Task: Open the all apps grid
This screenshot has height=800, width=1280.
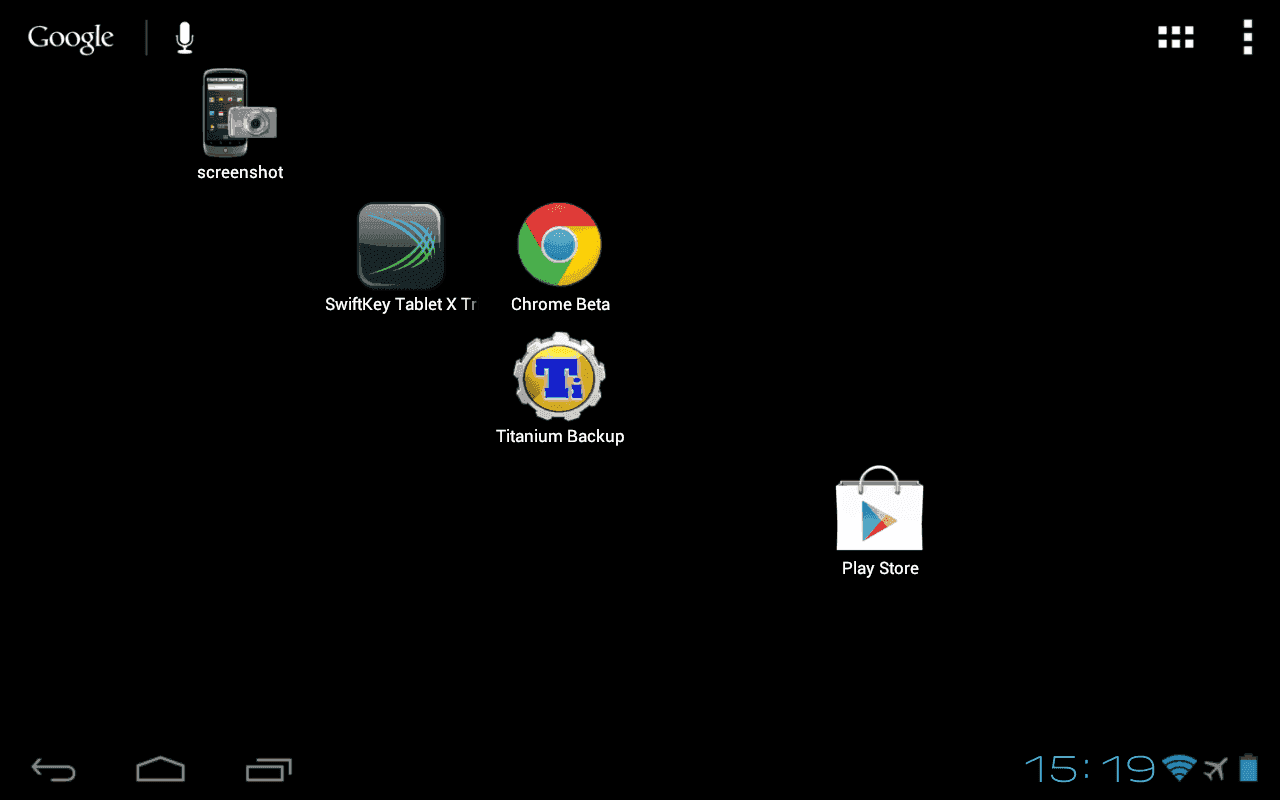Action: tap(1176, 38)
